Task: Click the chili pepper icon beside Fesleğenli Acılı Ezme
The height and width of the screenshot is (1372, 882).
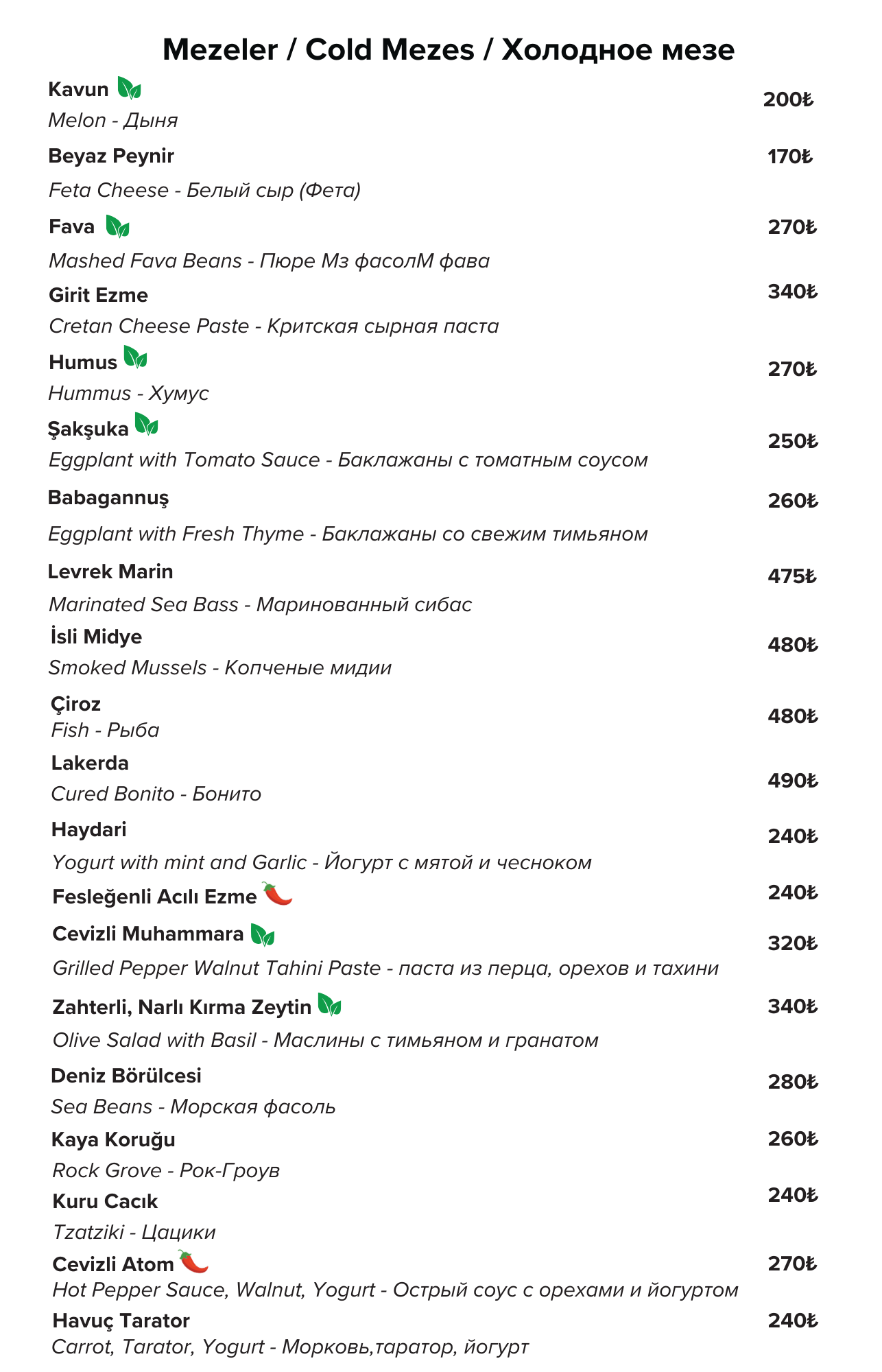Action: 277,894
